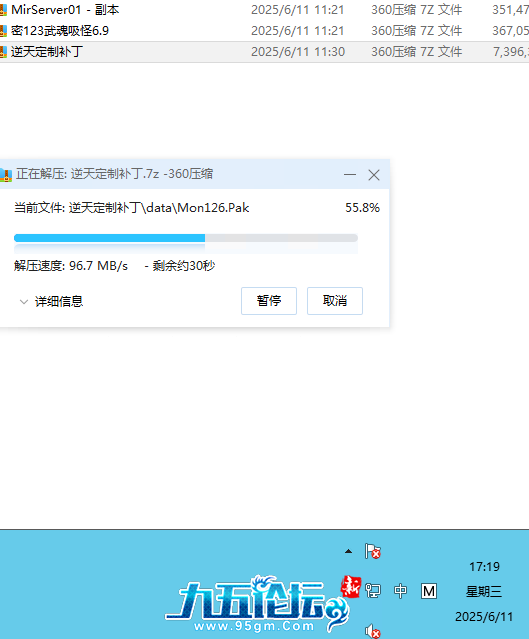Open the Action Center flag tray icon
Viewport: 529px width, 639px height.
373,551
